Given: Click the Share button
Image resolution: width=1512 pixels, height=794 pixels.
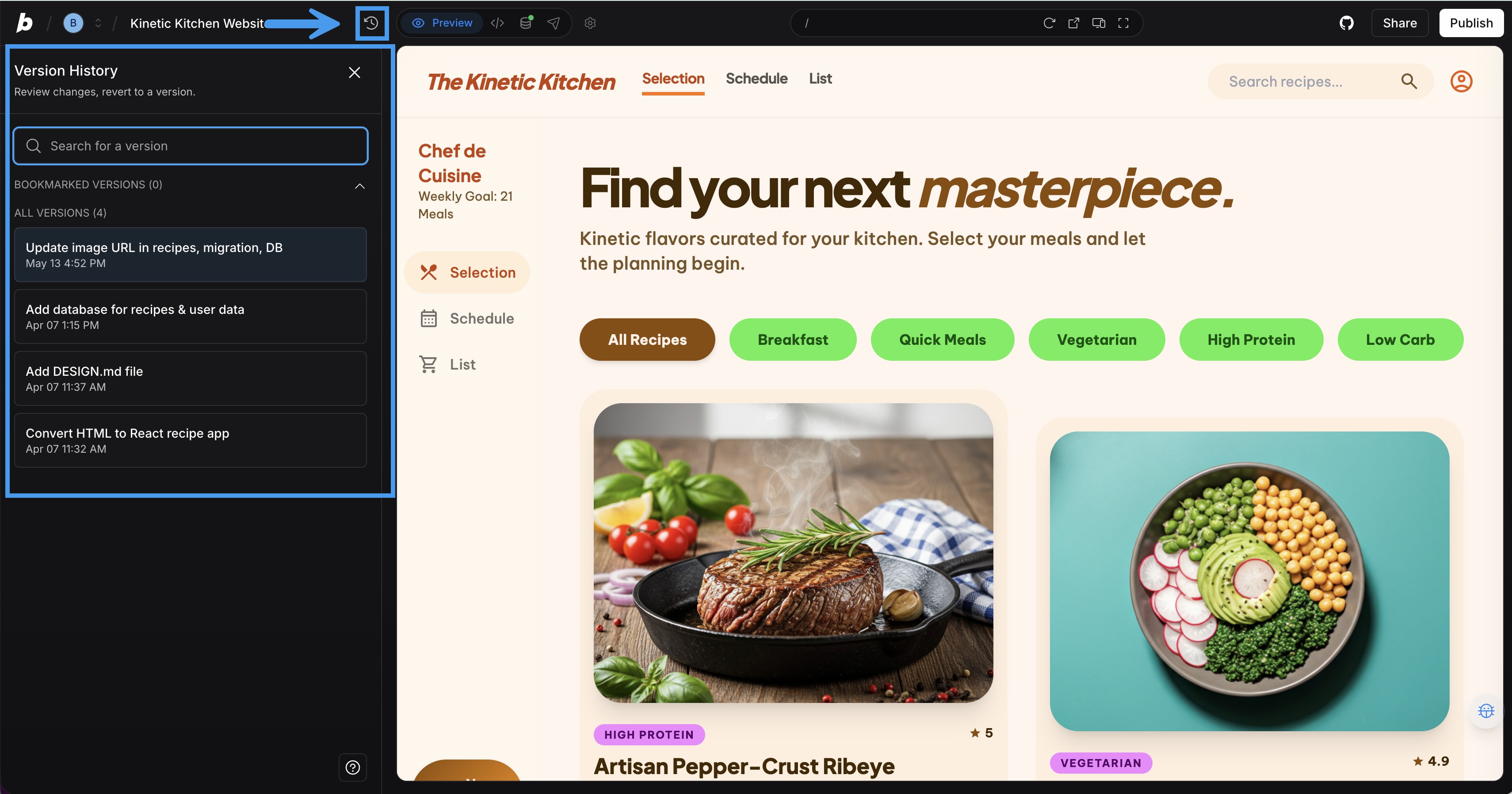Looking at the screenshot, I should pyautogui.click(x=1399, y=23).
